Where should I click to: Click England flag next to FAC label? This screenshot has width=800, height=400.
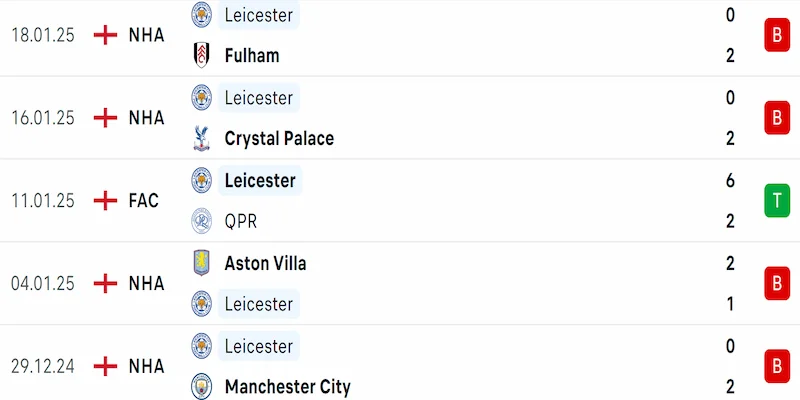(105, 200)
